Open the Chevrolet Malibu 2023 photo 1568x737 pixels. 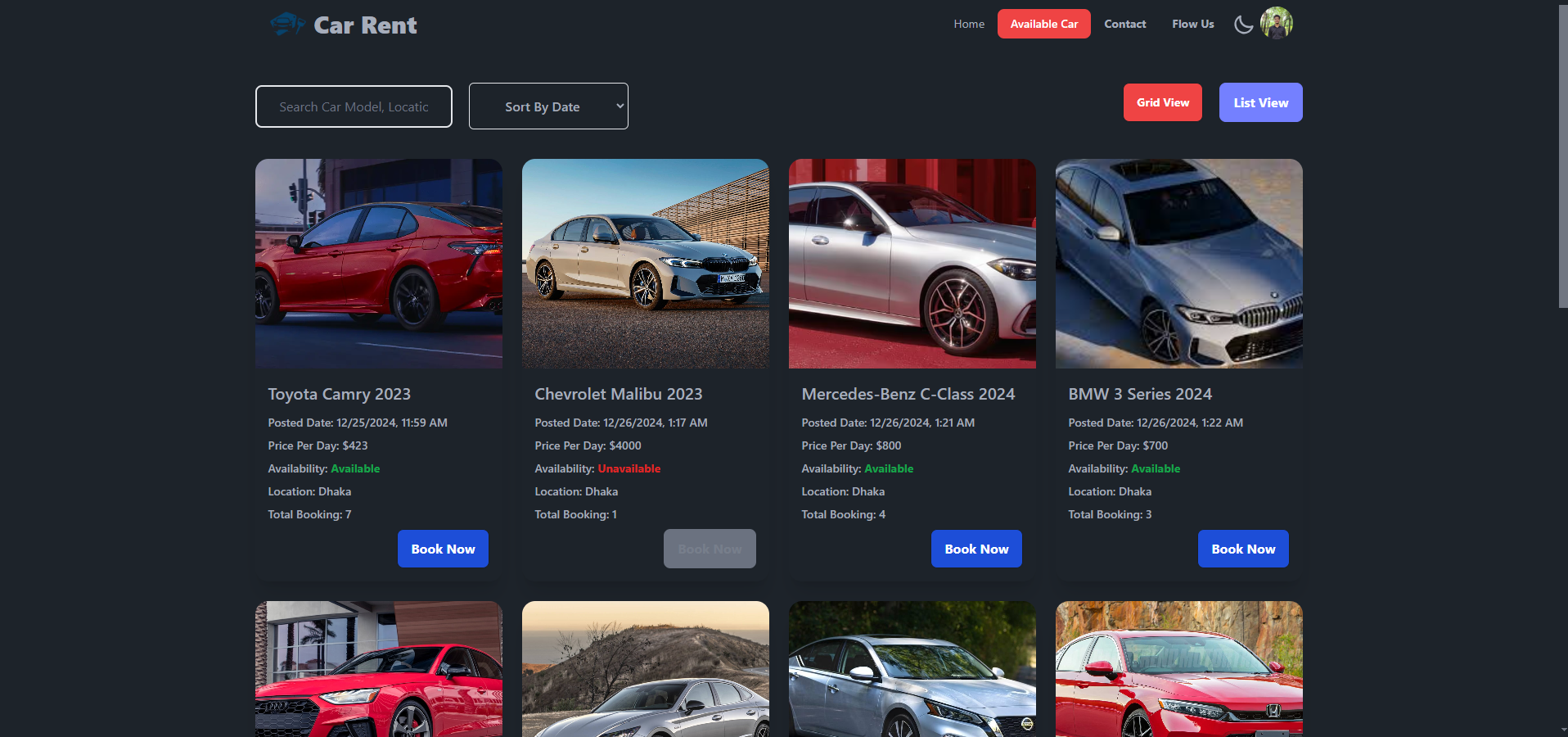(x=646, y=264)
